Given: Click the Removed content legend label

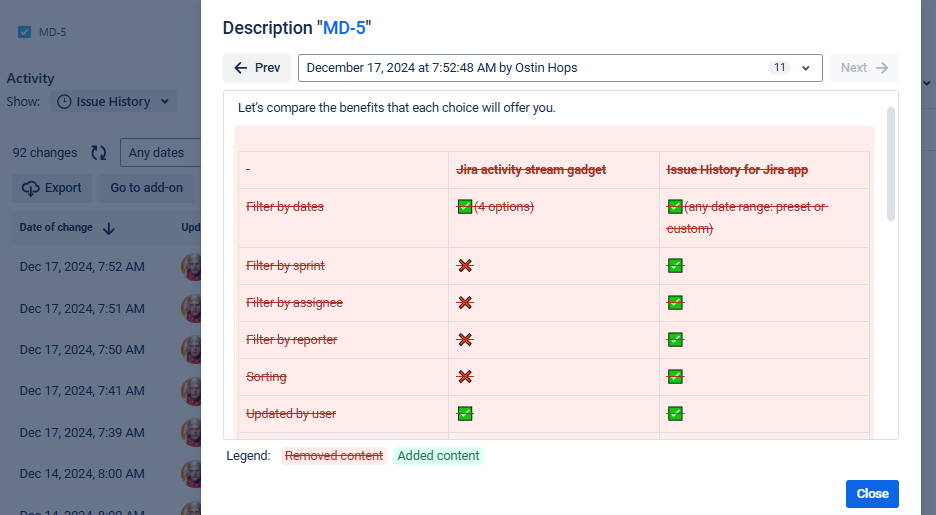Looking at the screenshot, I should tap(334, 456).
